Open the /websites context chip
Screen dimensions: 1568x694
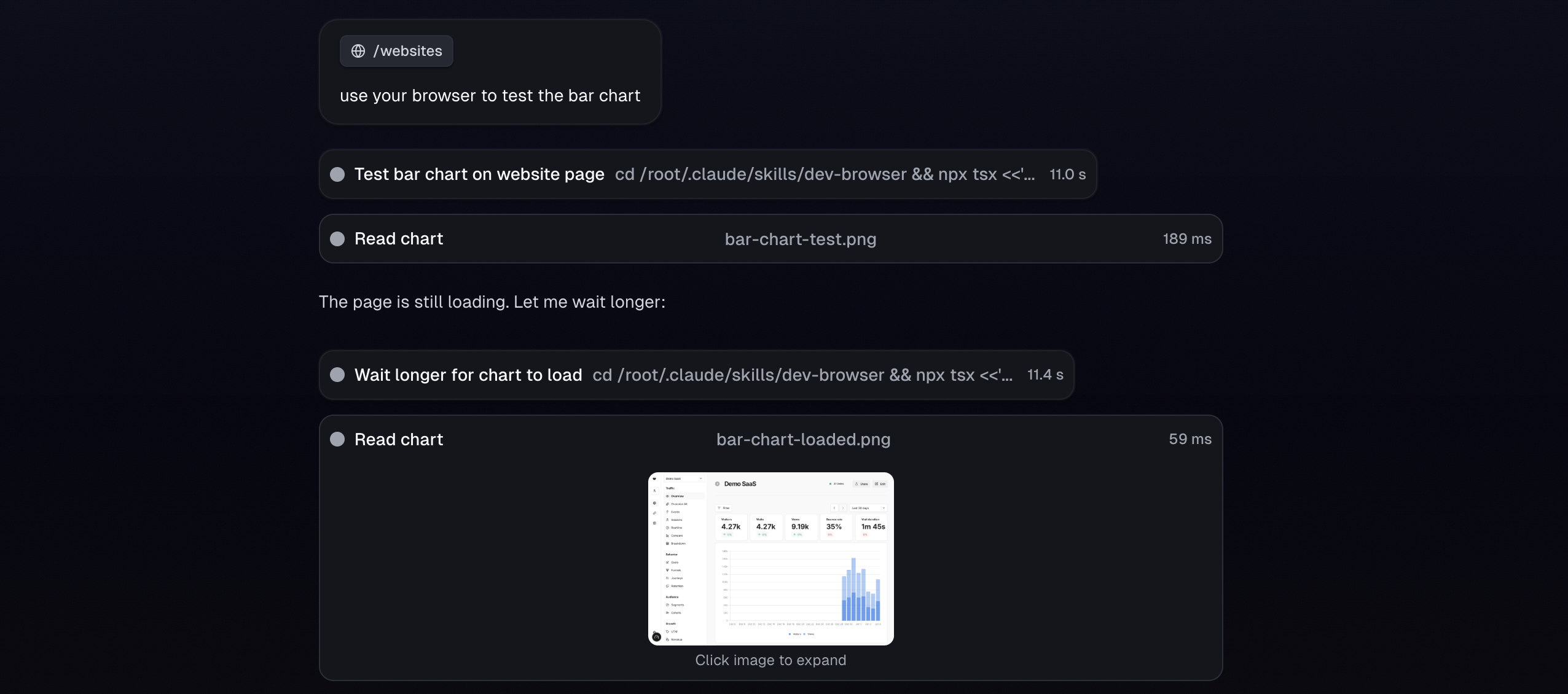[396, 51]
